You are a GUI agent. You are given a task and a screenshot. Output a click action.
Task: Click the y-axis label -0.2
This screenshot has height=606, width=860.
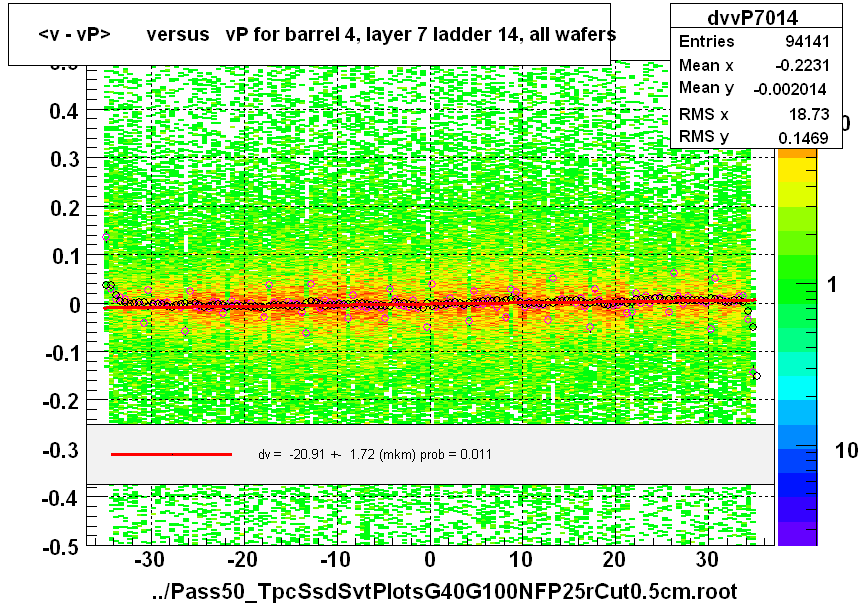61,401
